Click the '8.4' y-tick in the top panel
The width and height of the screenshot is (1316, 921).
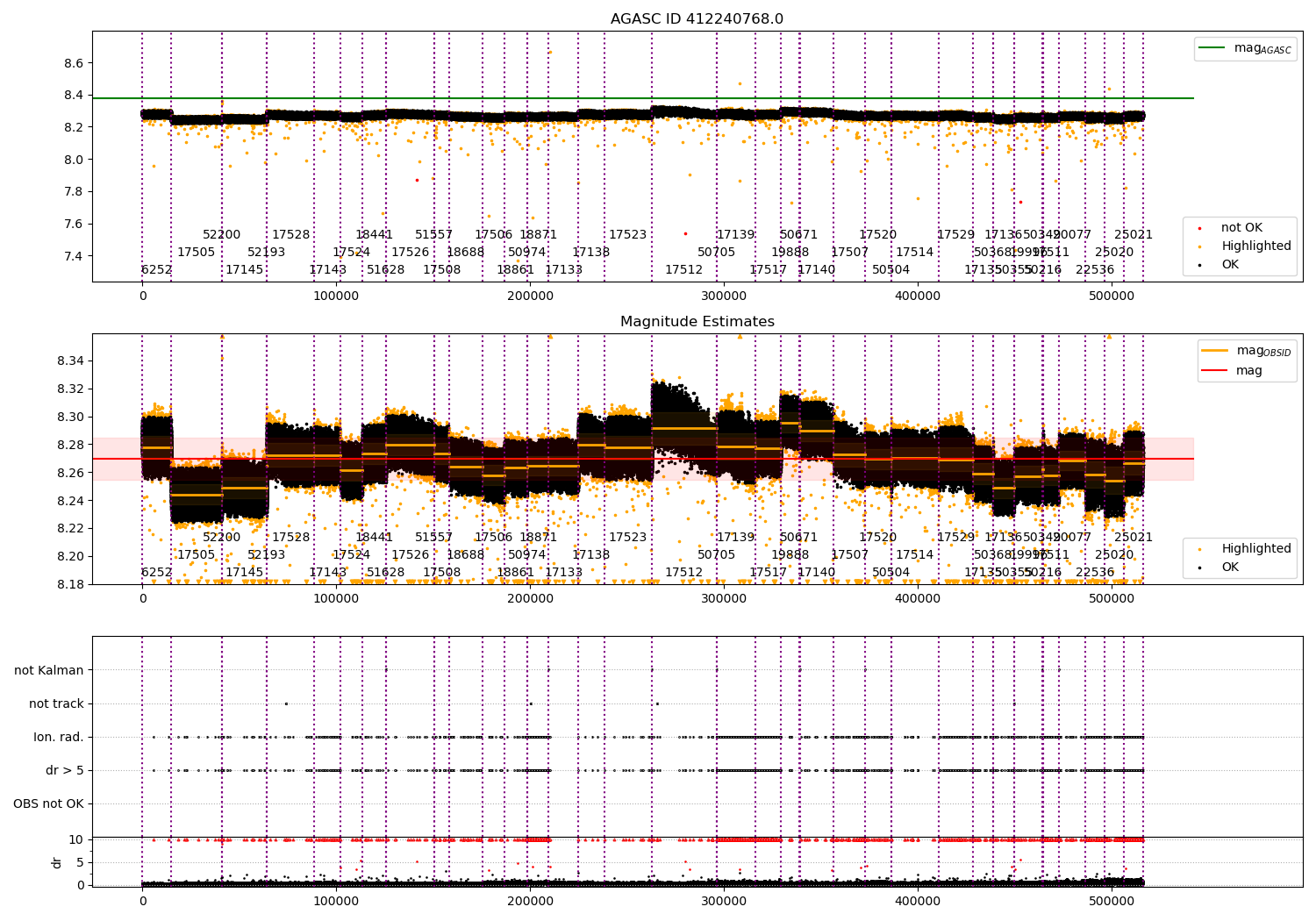(x=74, y=95)
